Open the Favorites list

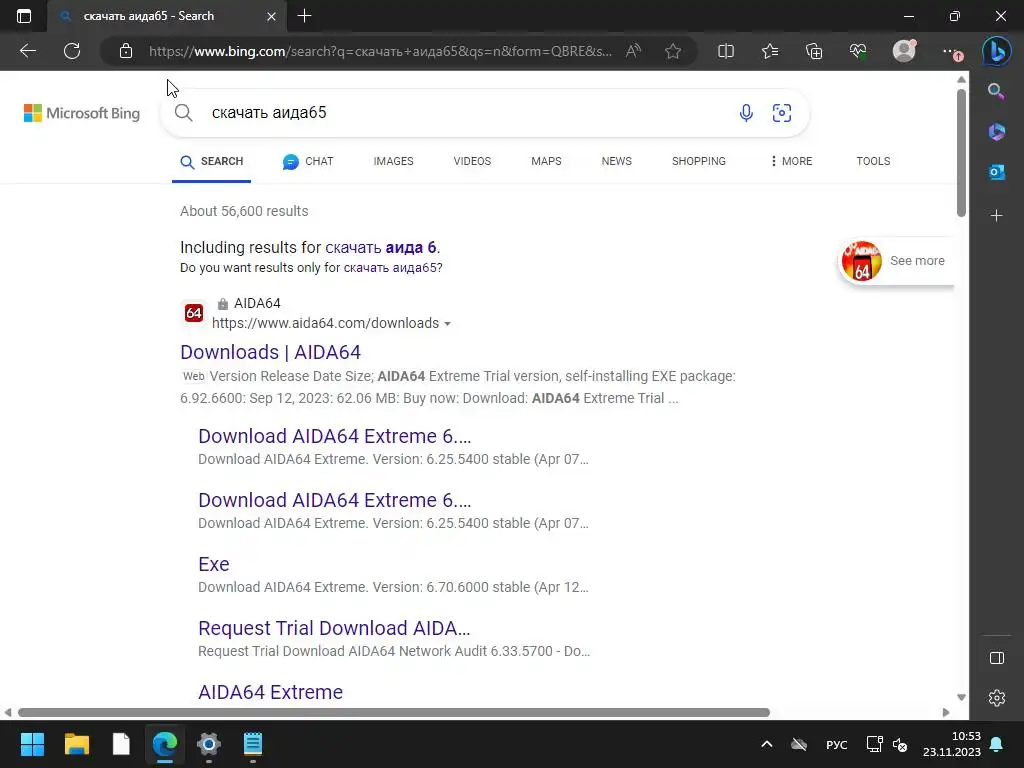click(770, 51)
